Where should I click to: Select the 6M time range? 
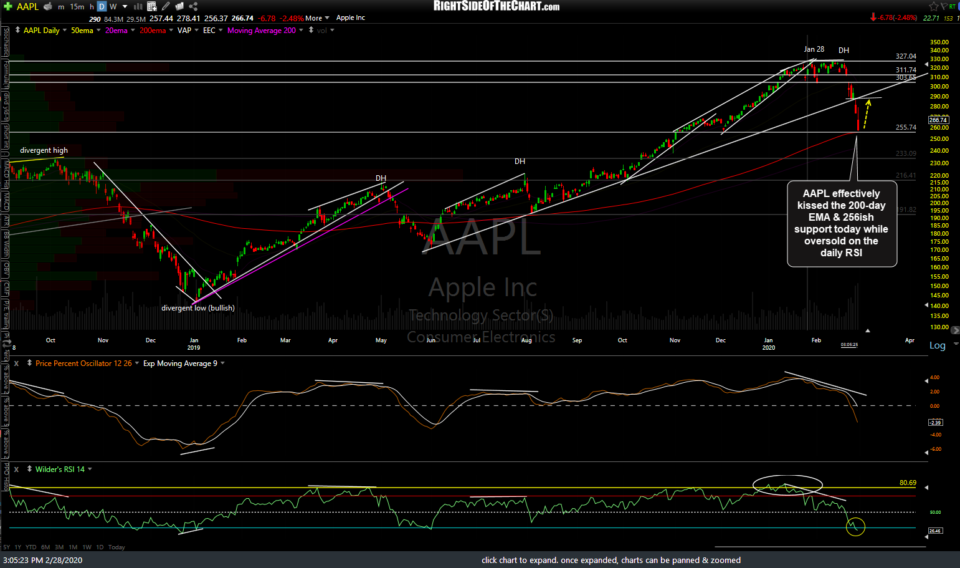pos(45,547)
